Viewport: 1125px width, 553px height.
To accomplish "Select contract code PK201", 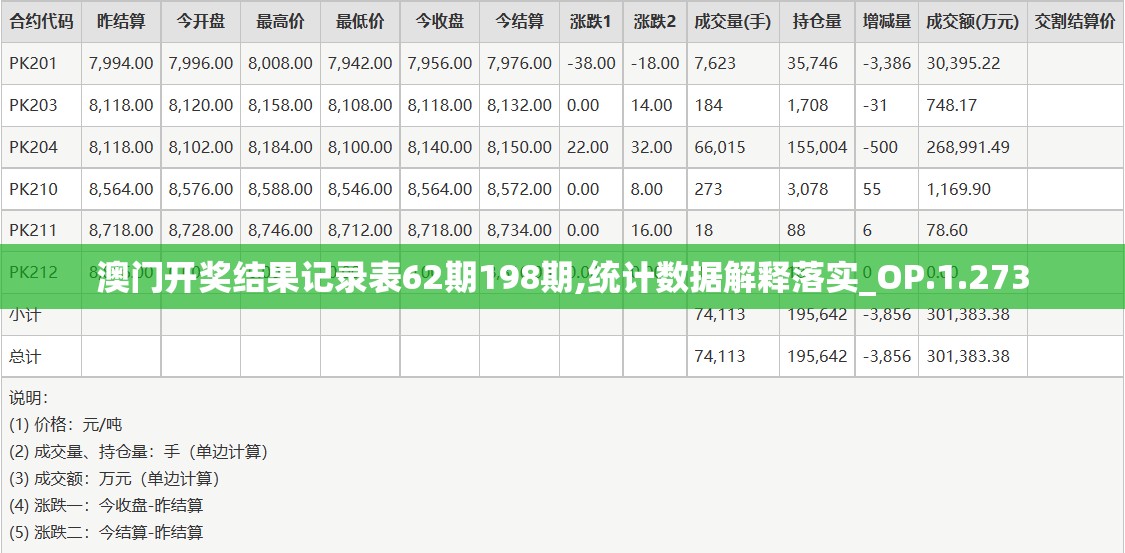I will pos(33,63).
